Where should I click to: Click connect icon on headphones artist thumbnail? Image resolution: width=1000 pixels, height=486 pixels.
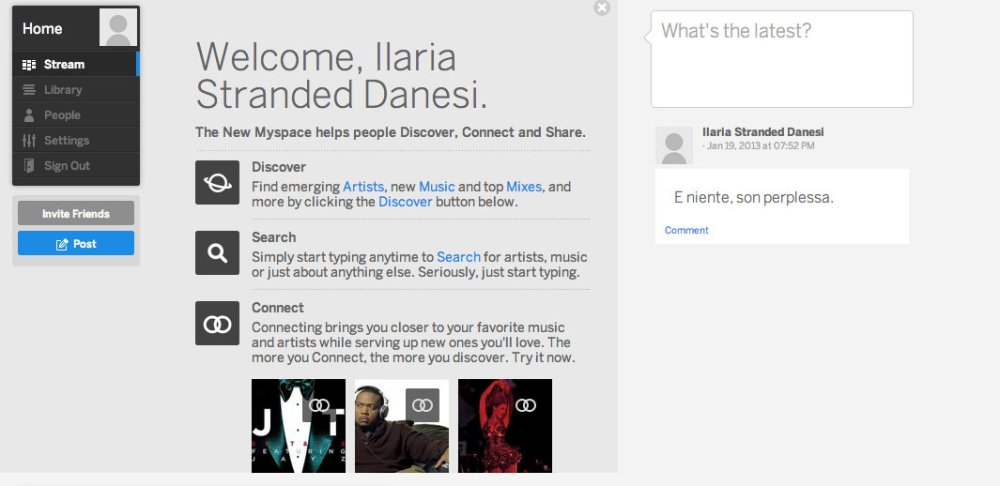click(x=422, y=405)
